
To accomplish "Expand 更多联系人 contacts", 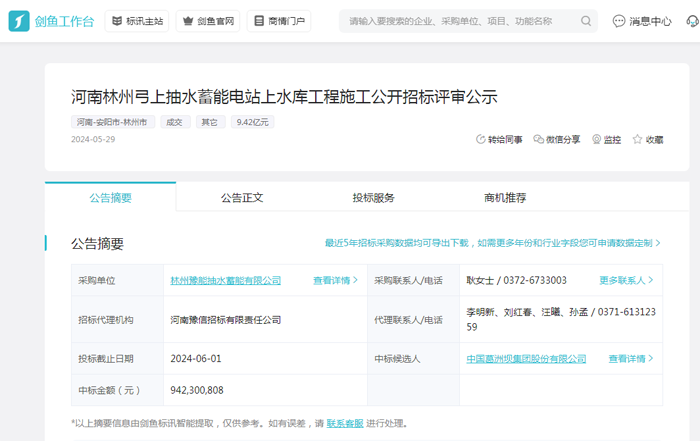I will pyautogui.click(x=627, y=281).
